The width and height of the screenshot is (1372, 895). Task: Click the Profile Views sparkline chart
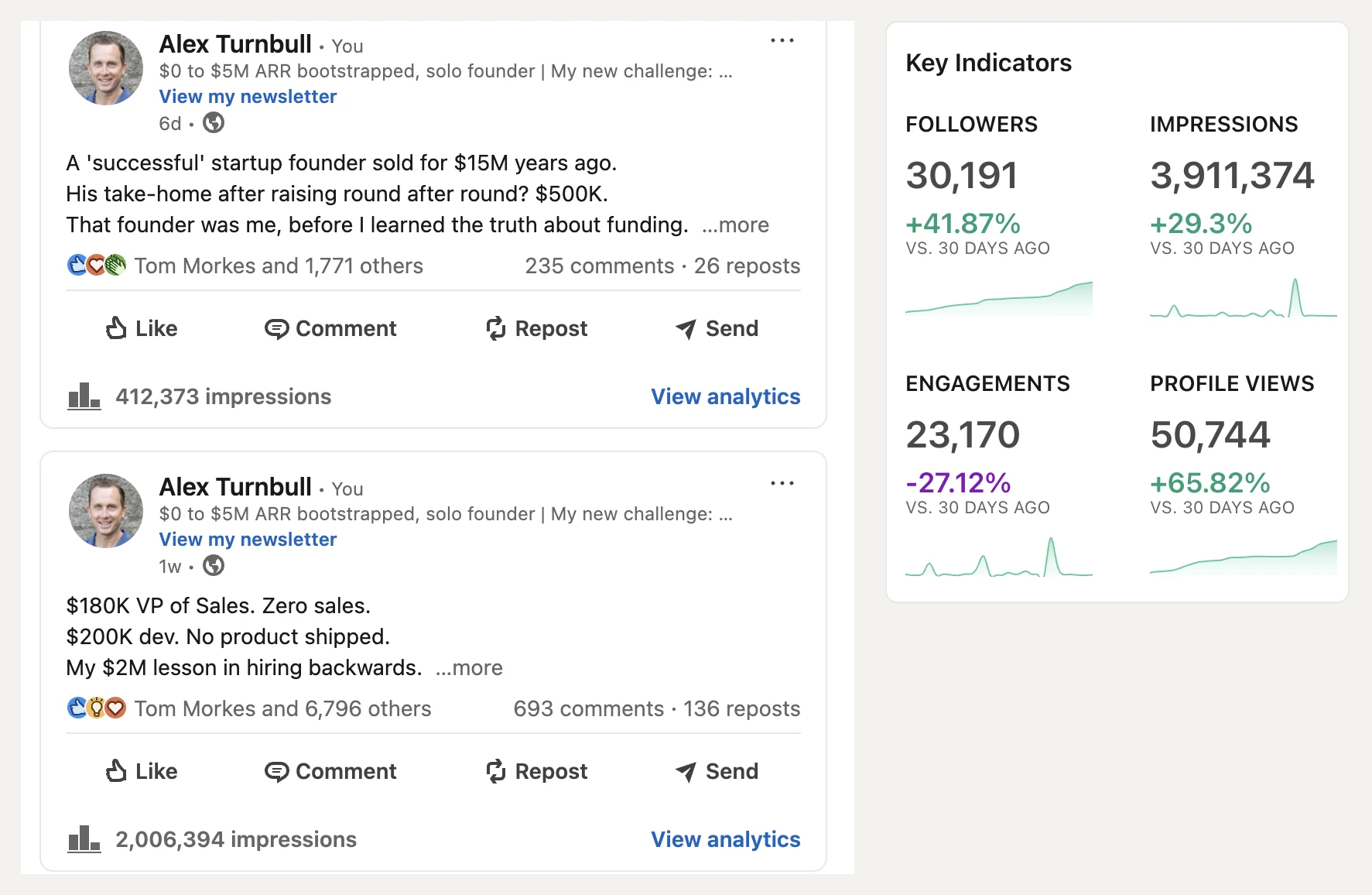click(x=1244, y=557)
